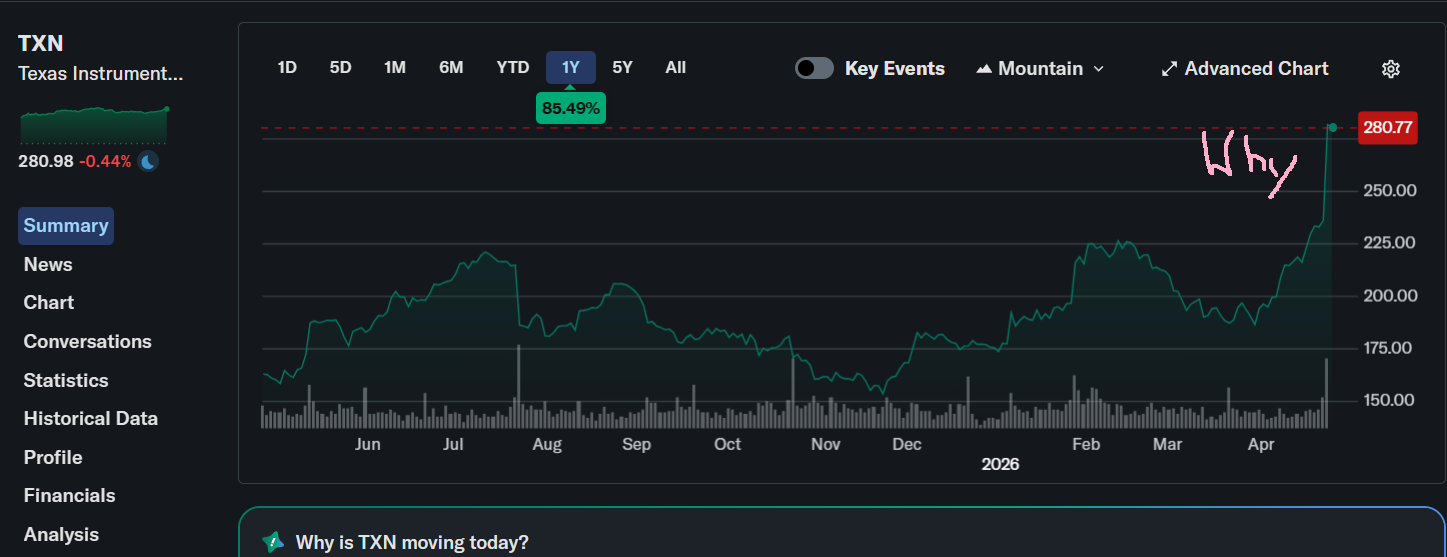Click the icon beside "Why is TXN moving today?"
This screenshot has height=557, width=1447.
click(x=273, y=543)
